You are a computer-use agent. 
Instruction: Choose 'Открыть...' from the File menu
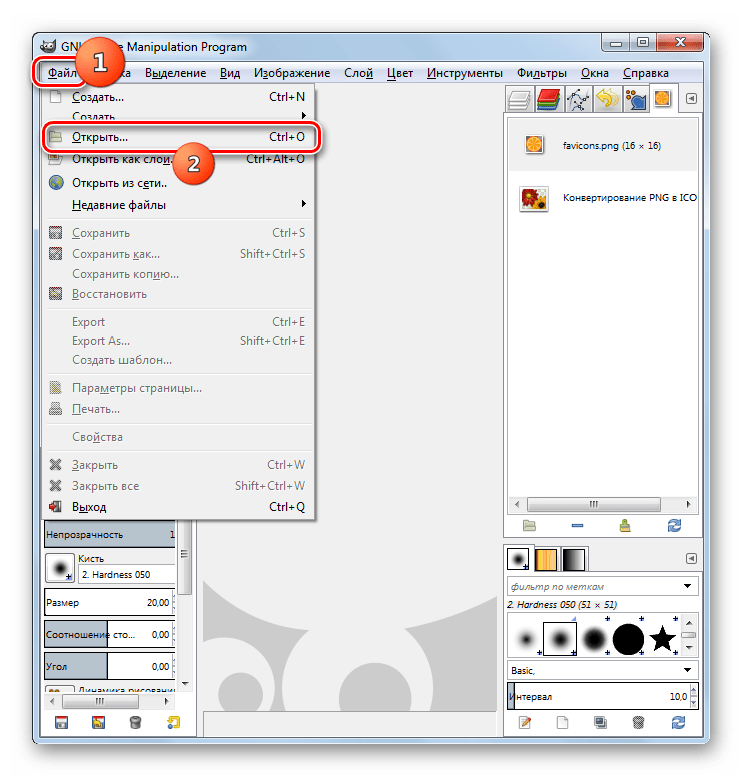click(181, 137)
